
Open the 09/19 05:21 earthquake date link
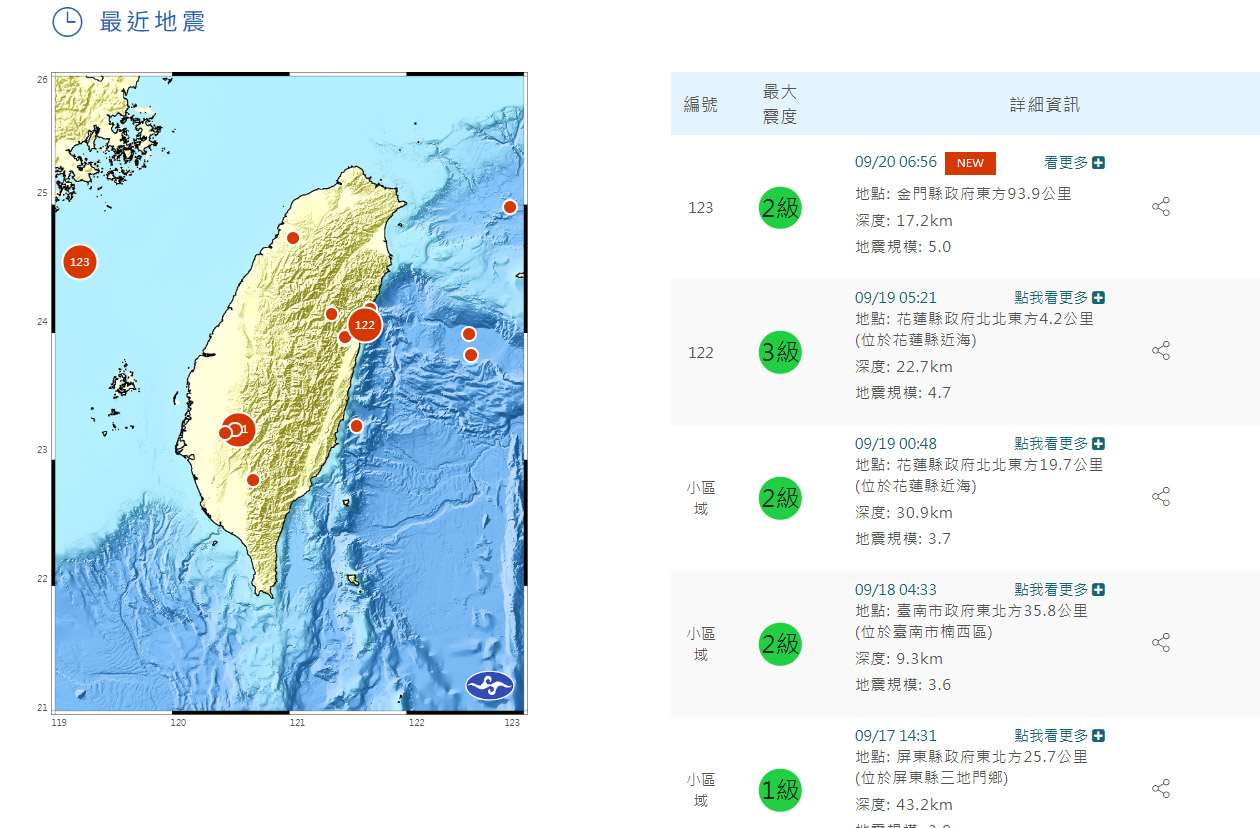(x=895, y=297)
